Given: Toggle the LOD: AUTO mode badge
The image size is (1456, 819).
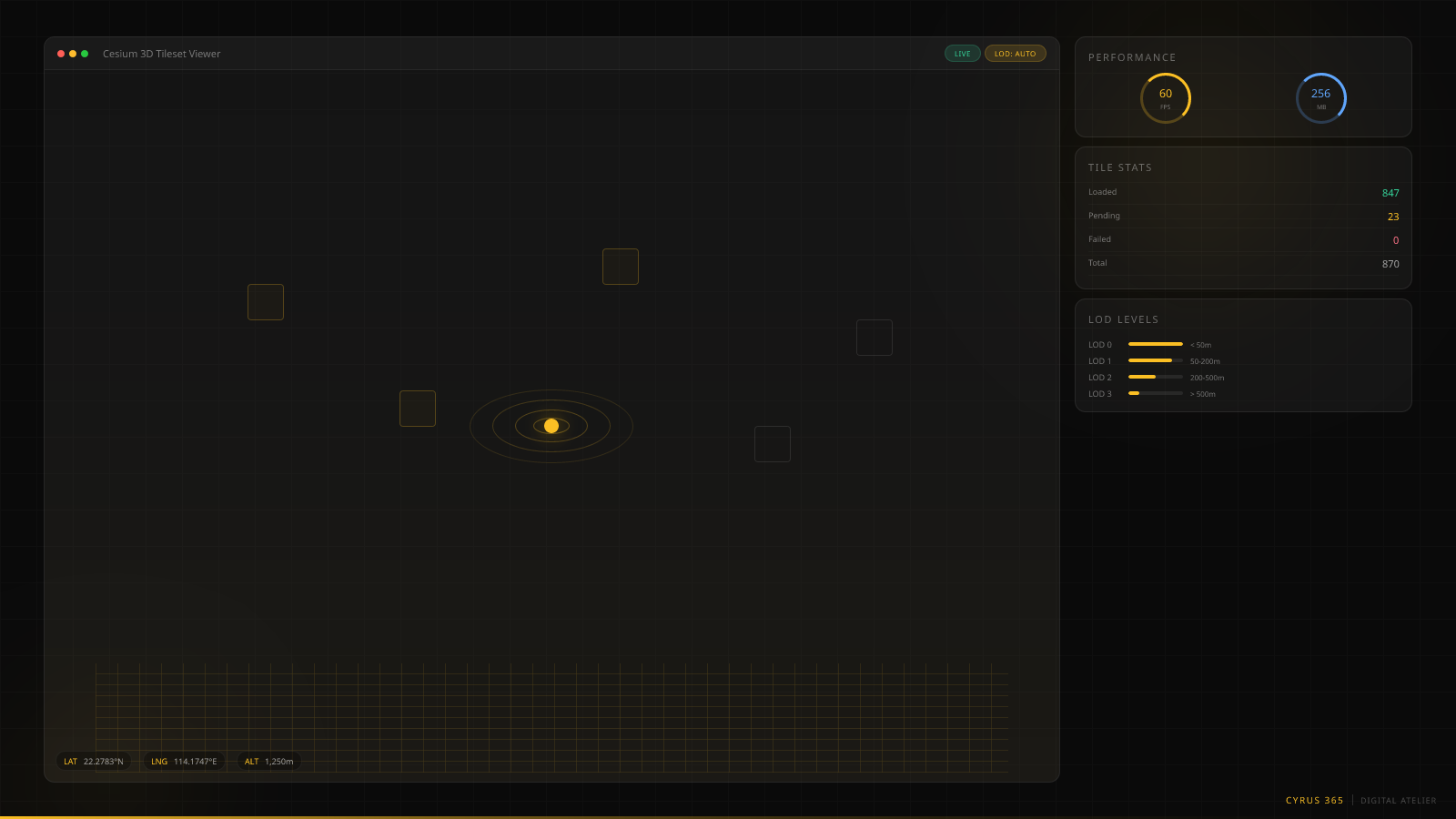Looking at the screenshot, I should pyautogui.click(x=1015, y=54).
